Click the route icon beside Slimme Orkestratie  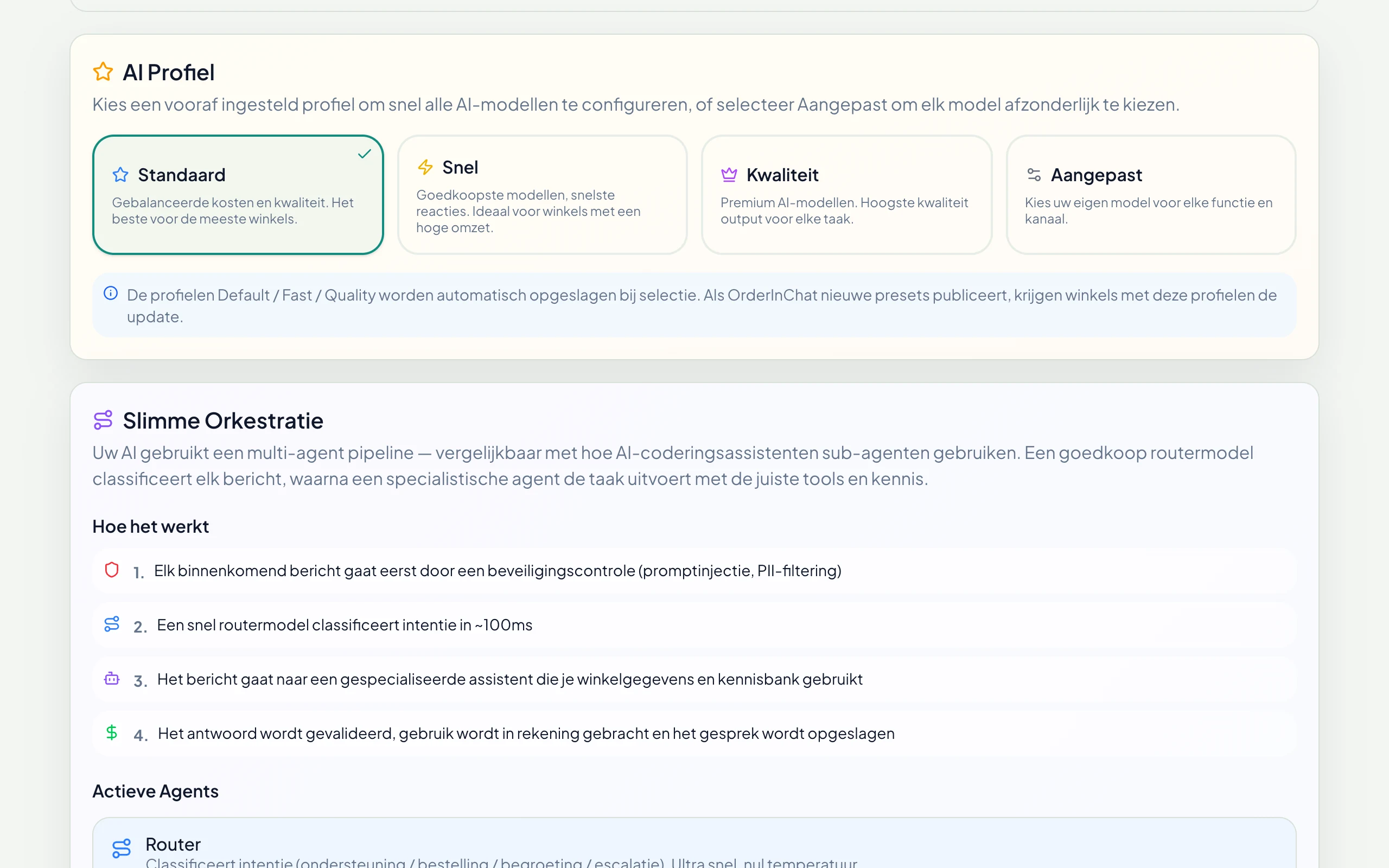103,420
